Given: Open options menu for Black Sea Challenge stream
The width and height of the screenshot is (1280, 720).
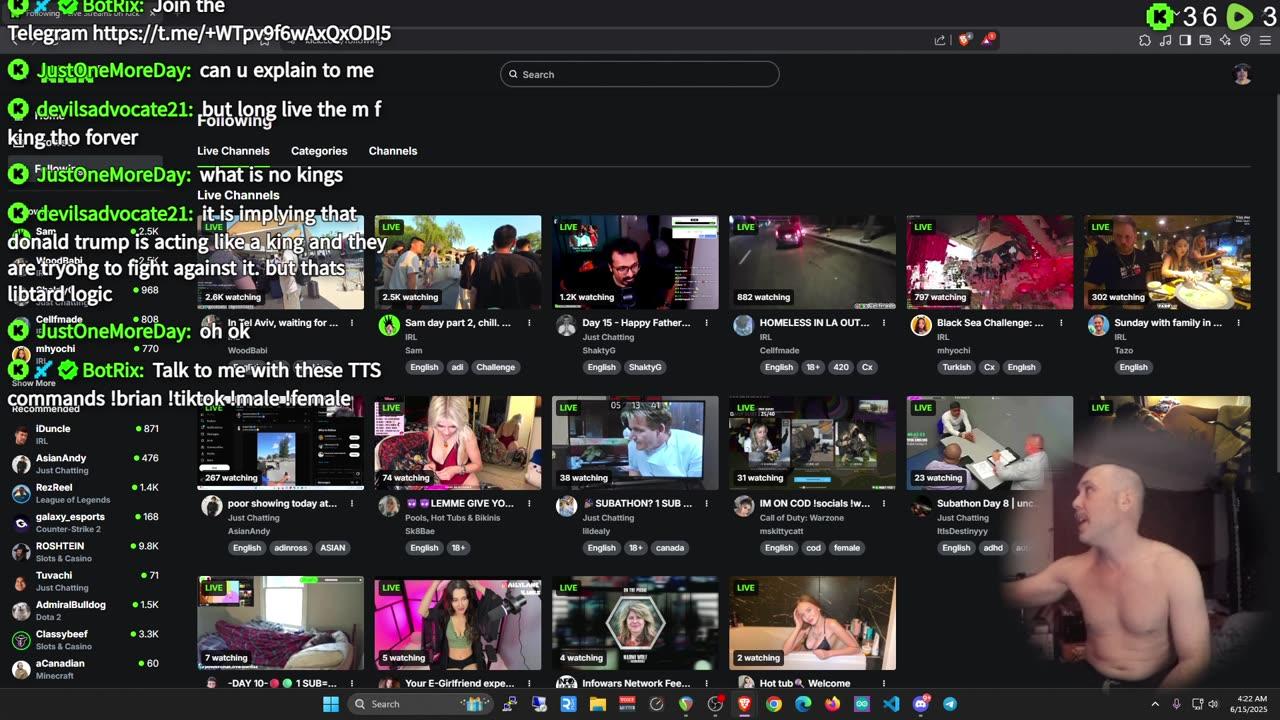Looking at the screenshot, I should tap(1061, 323).
